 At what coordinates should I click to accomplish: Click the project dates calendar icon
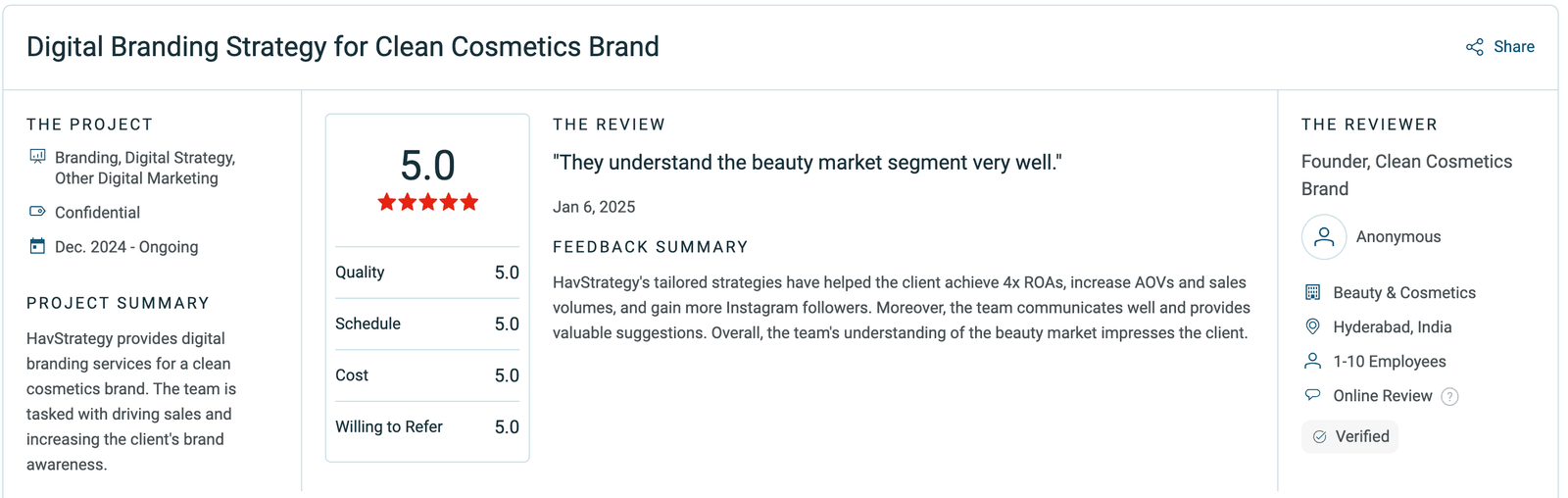coord(37,246)
